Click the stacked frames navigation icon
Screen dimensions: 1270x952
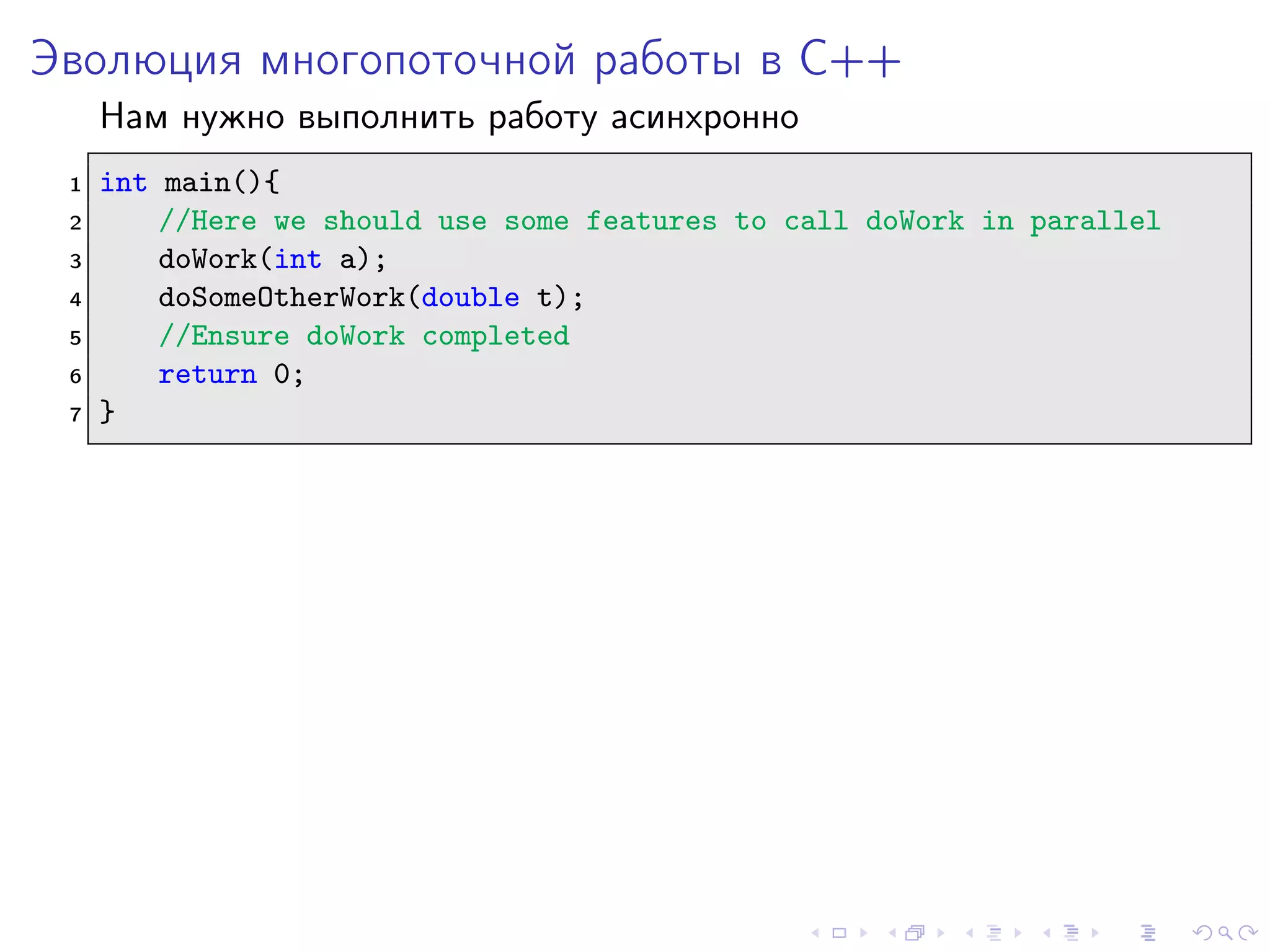tap(915, 933)
